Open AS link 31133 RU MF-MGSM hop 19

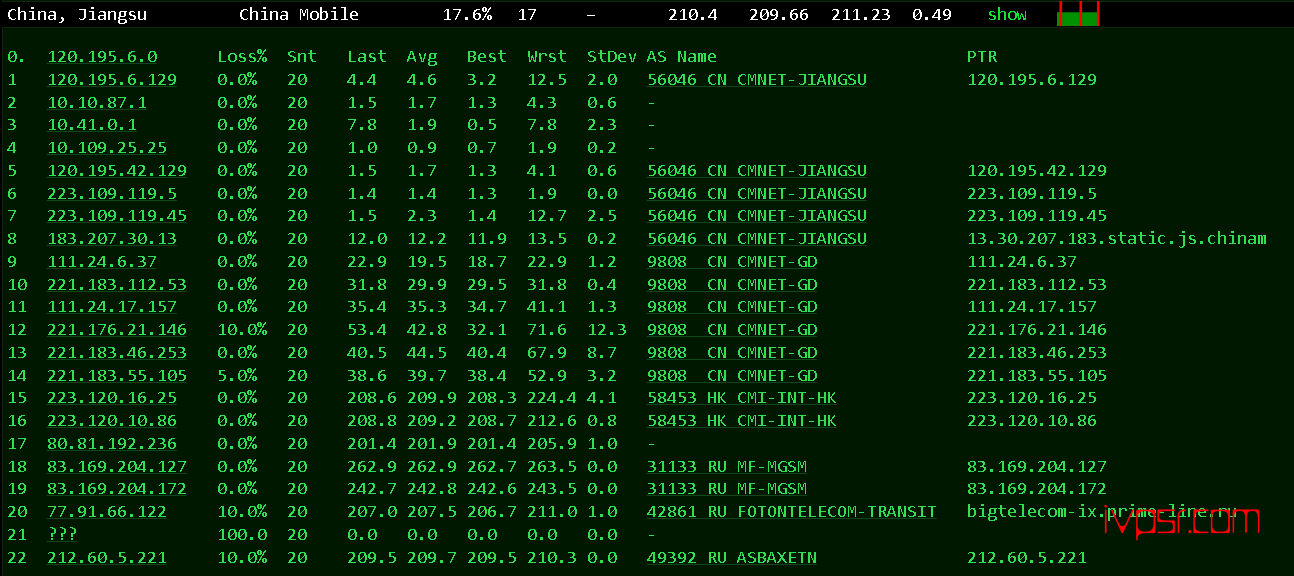(x=727, y=489)
